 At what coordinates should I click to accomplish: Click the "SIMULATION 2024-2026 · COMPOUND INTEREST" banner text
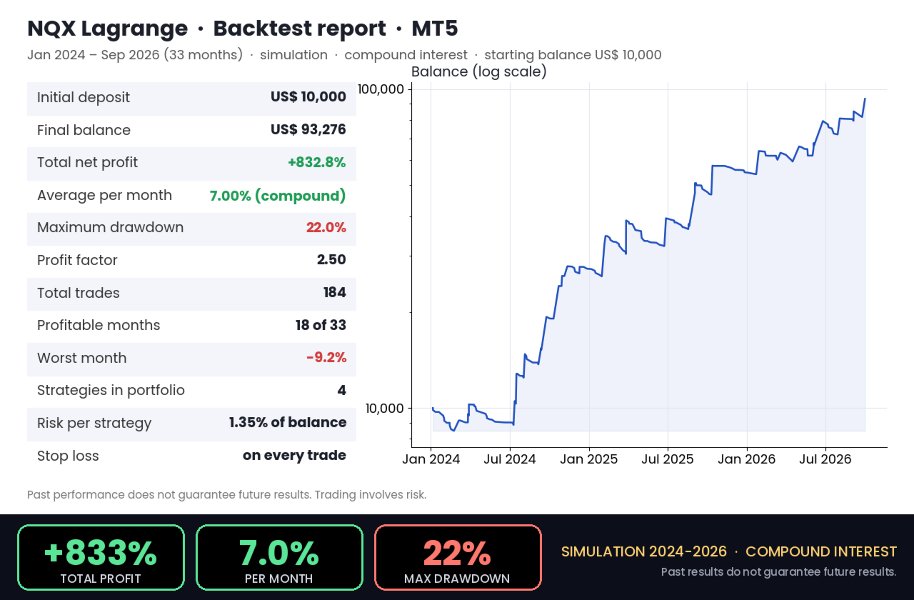(x=729, y=552)
